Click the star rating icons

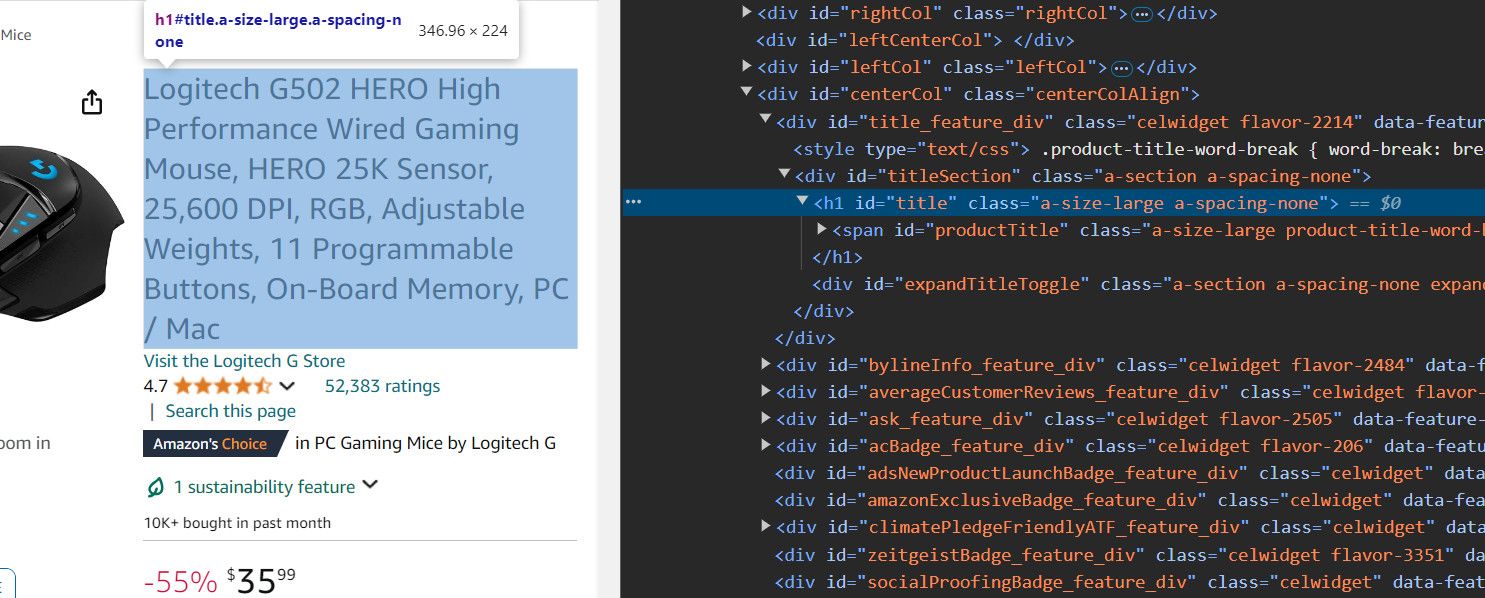click(222, 386)
